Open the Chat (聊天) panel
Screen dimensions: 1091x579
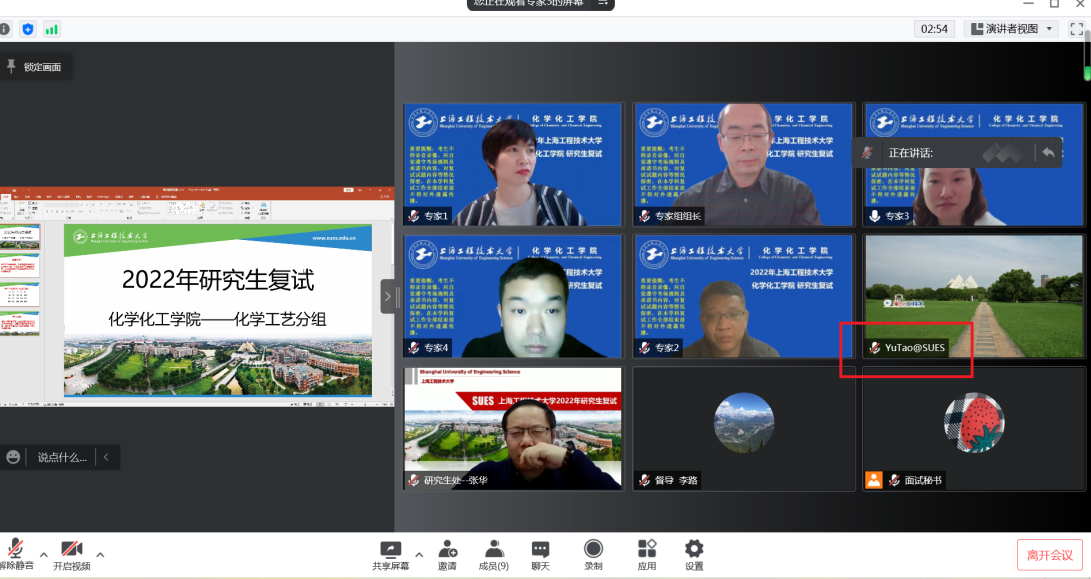540,554
